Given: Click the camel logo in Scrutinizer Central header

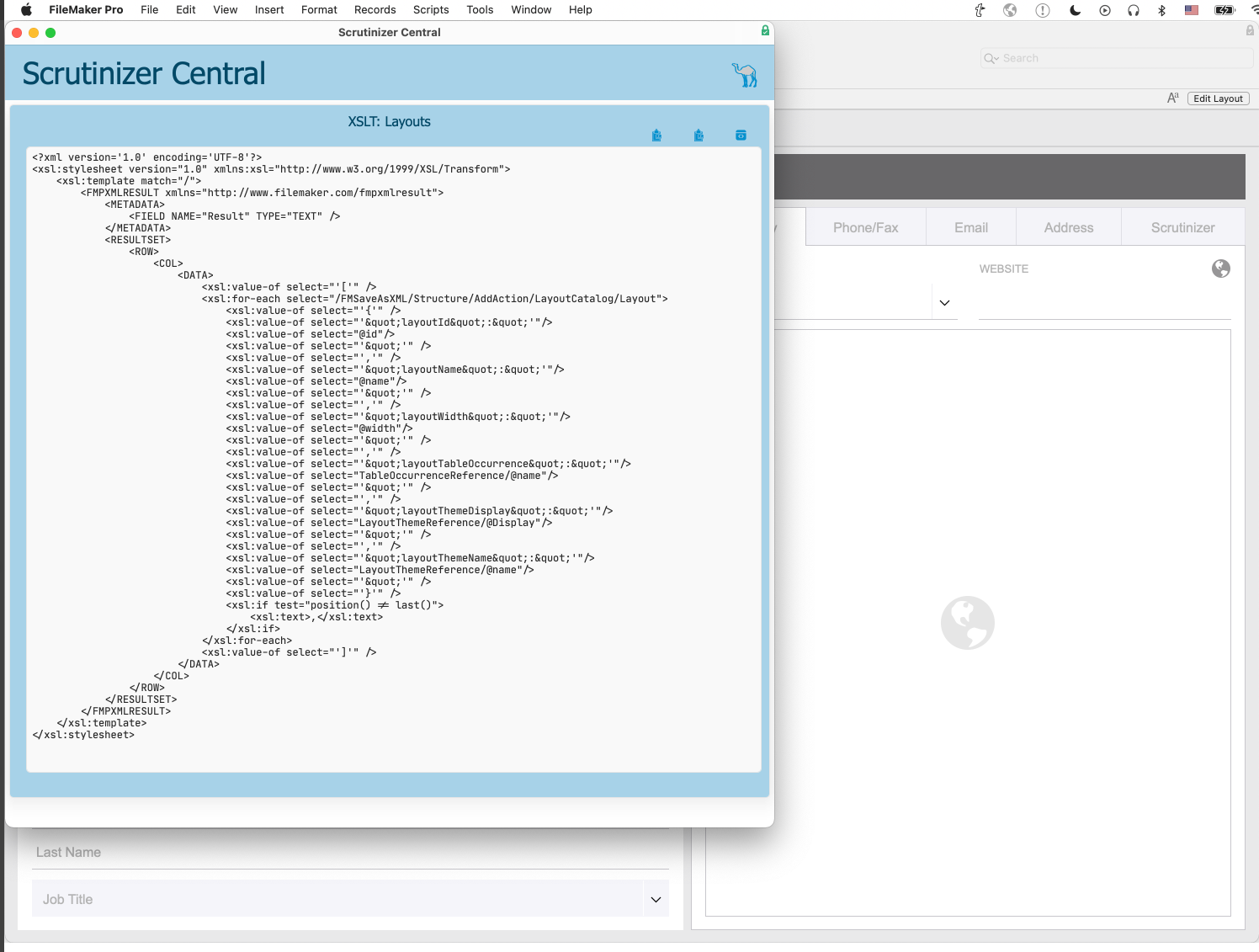Looking at the screenshot, I should (x=744, y=75).
